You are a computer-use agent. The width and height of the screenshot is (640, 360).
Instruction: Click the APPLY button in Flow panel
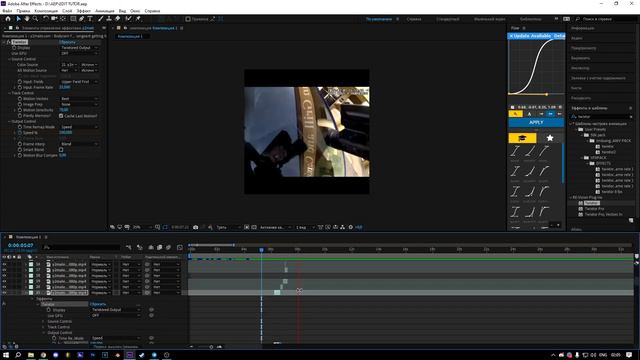[536, 122]
